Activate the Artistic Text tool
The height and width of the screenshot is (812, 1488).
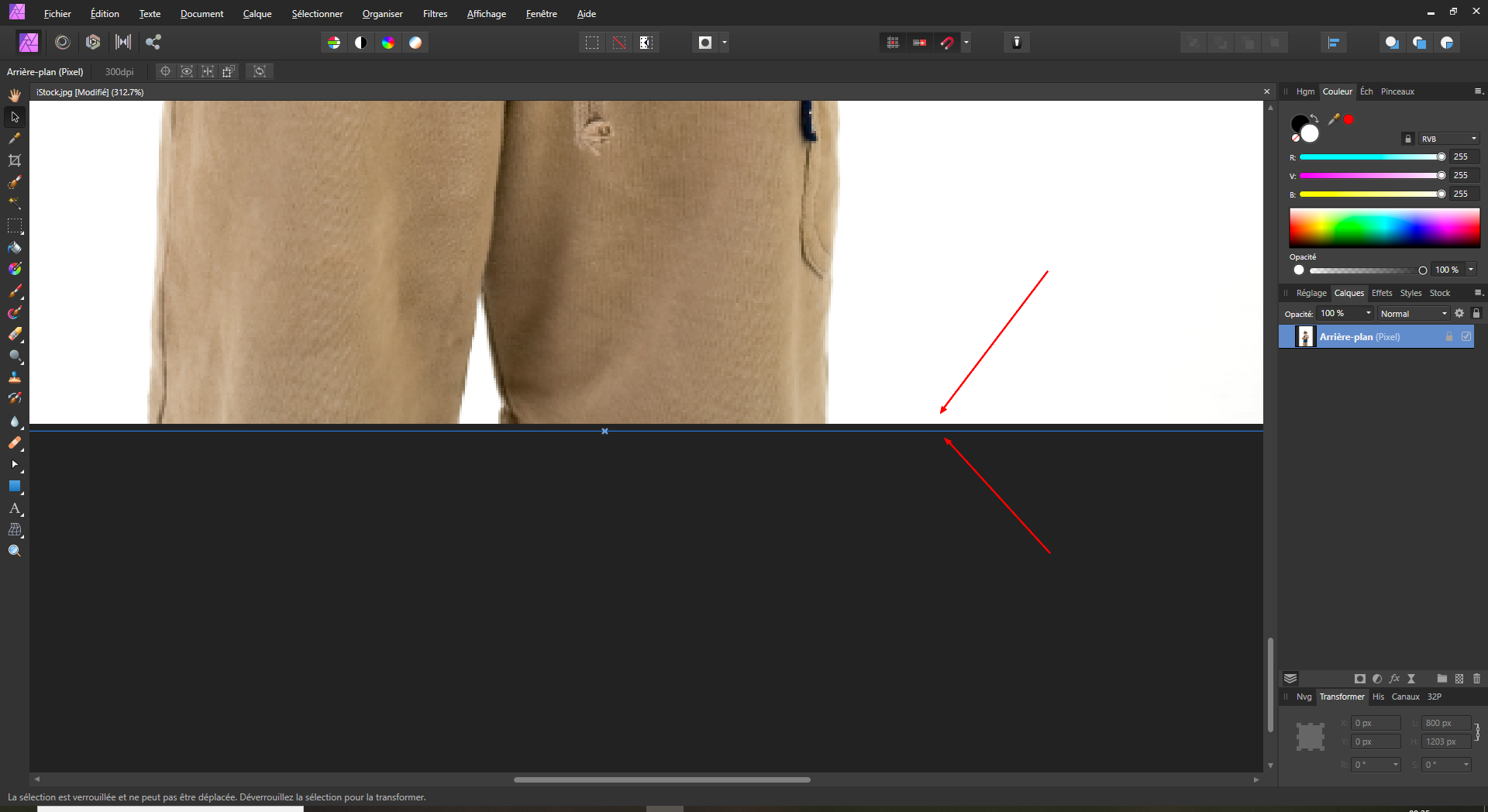point(15,509)
